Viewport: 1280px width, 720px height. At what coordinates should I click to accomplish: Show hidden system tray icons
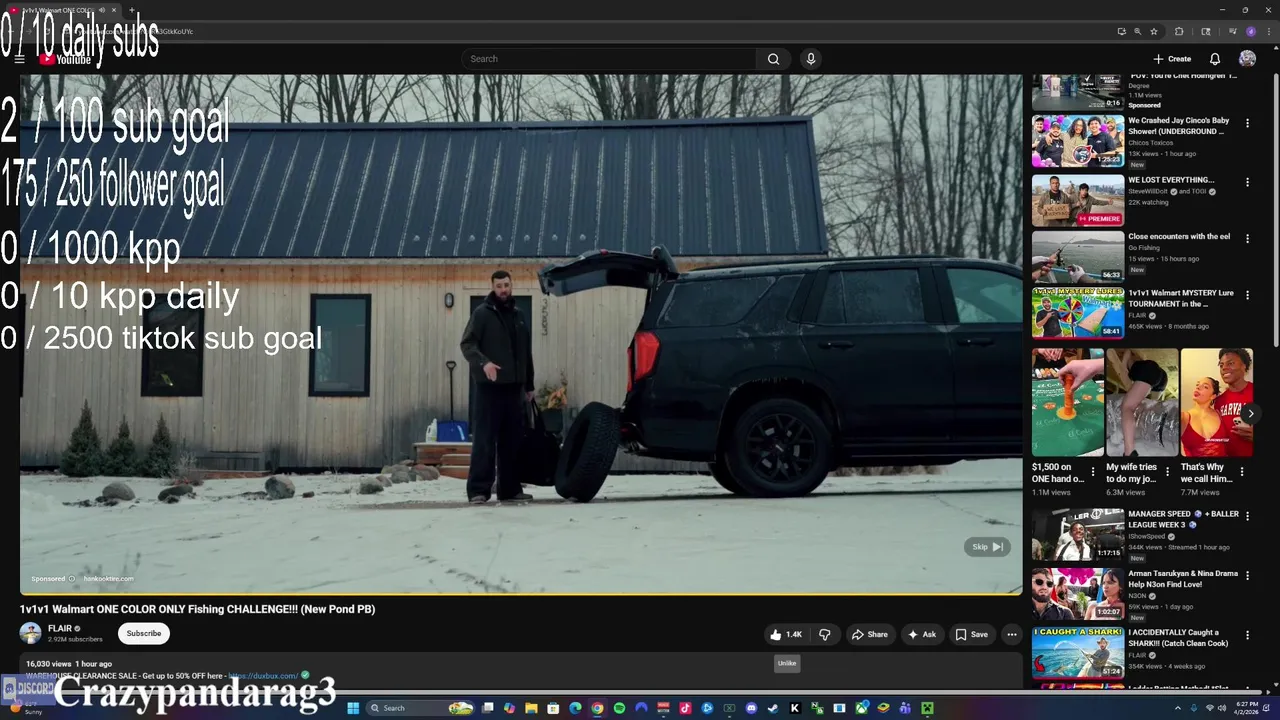(1177, 708)
